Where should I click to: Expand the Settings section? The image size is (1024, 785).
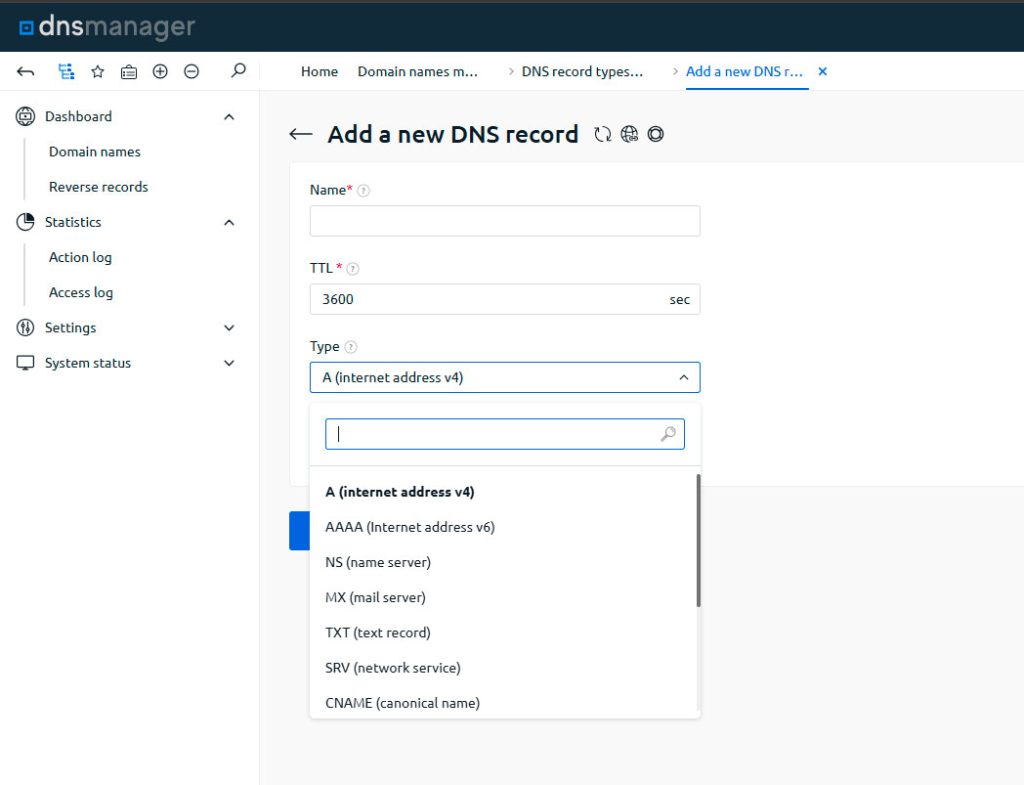click(x=229, y=328)
